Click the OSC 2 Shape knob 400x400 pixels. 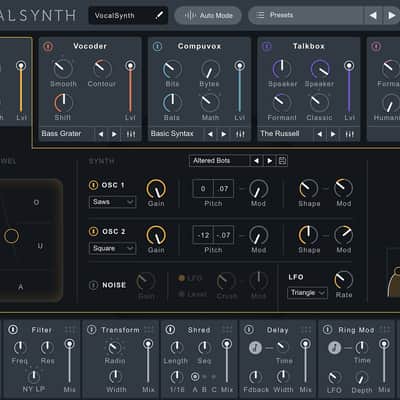(308, 235)
